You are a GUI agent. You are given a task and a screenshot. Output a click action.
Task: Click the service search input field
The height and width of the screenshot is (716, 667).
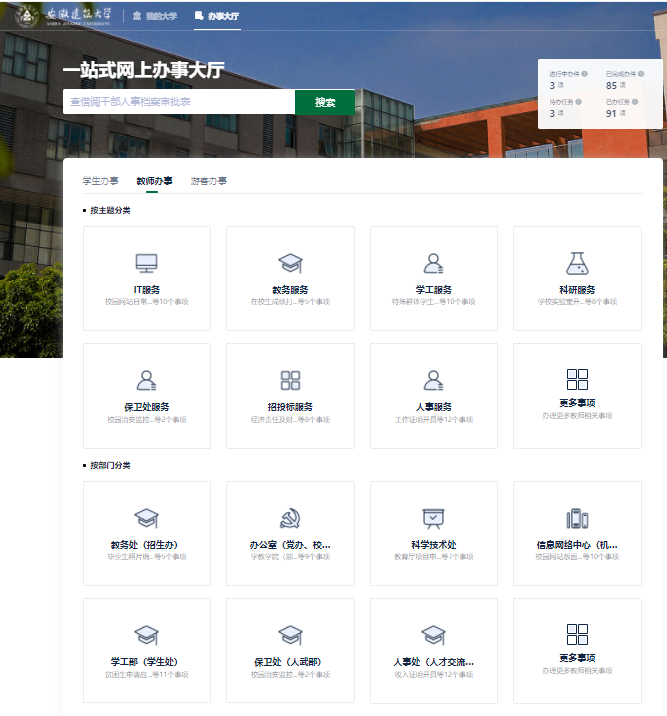point(178,102)
